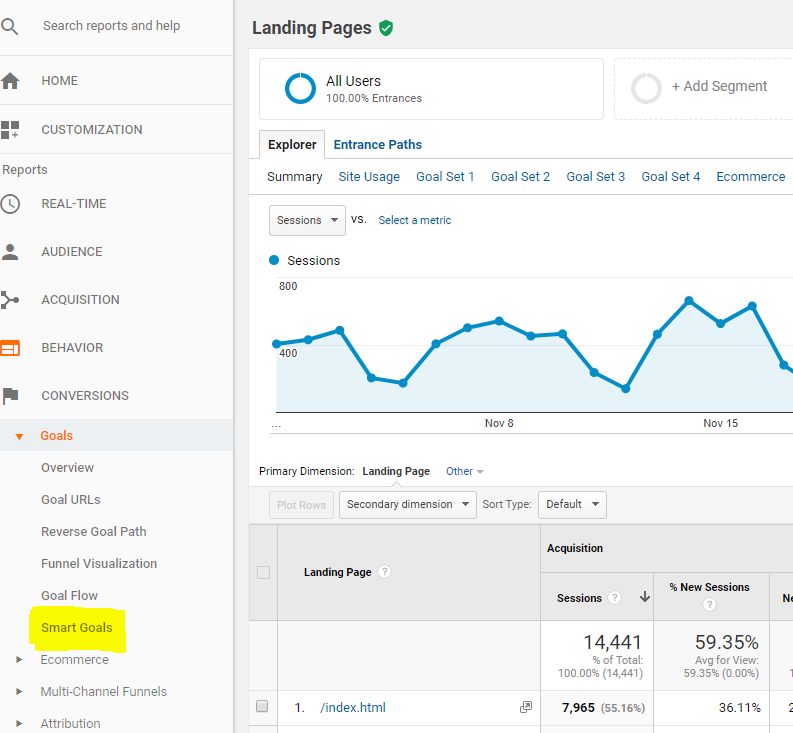Expand the Ecommerce section arrow
Image resolution: width=793 pixels, height=733 pixels.
coord(19,660)
